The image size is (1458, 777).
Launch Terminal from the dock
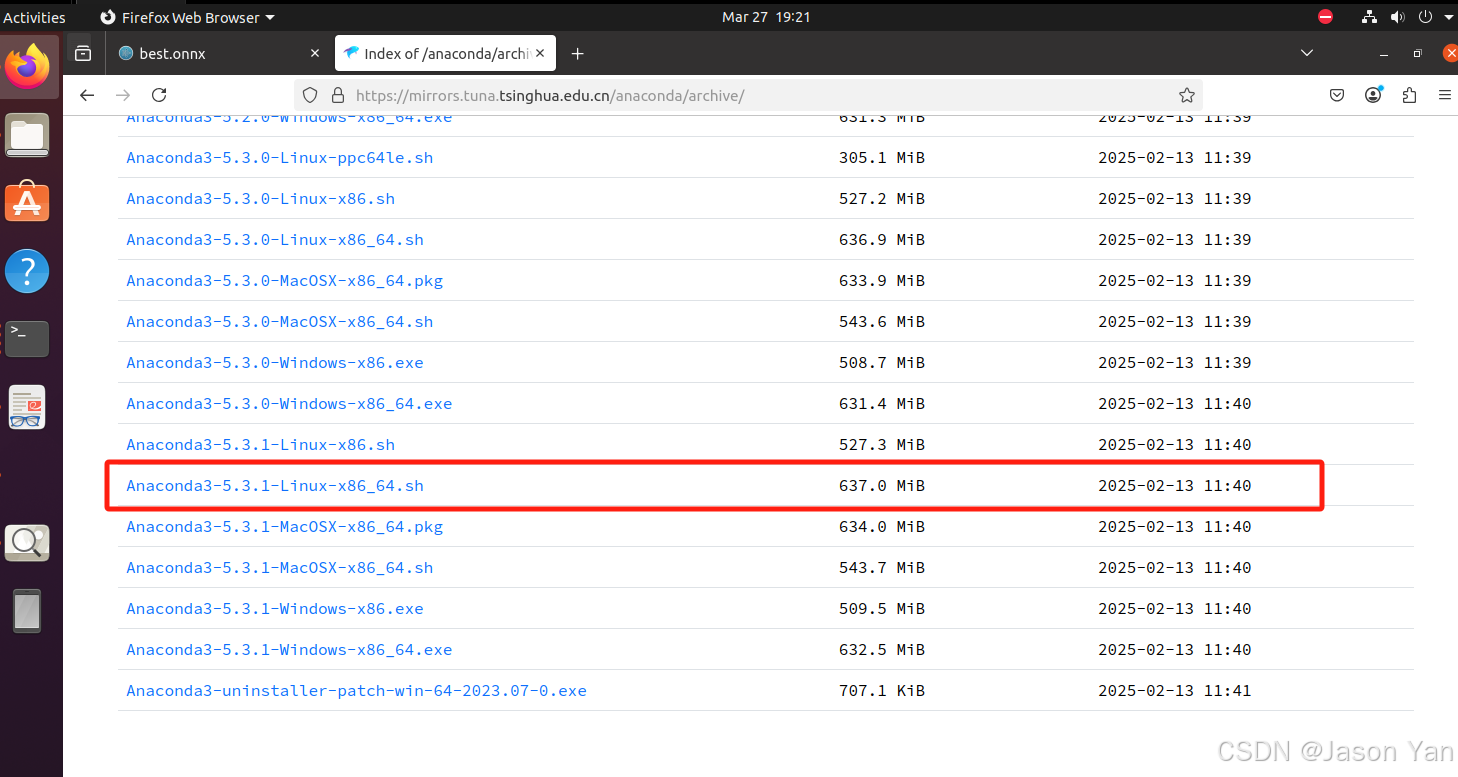coord(27,339)
